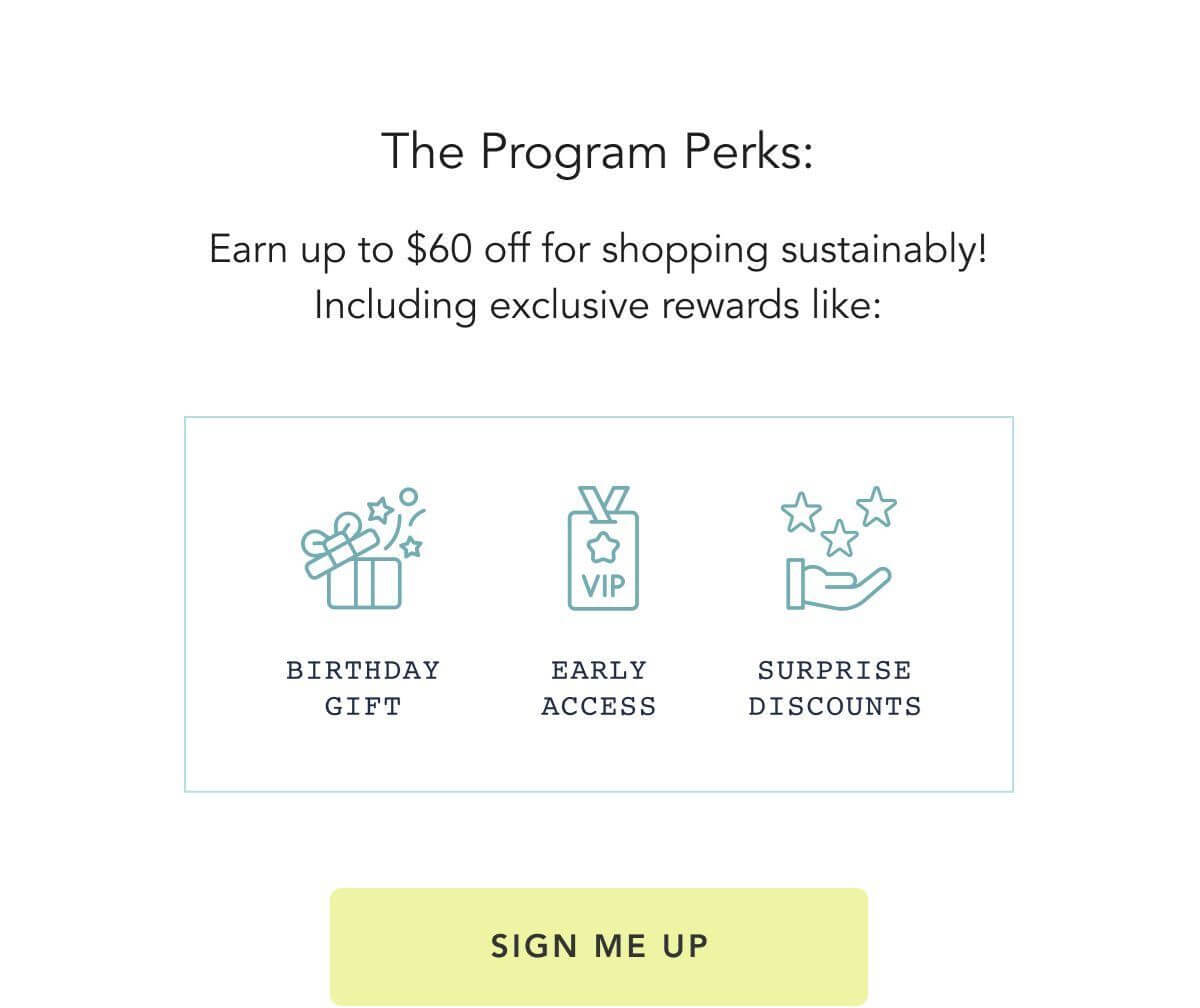Click the confetti circle above the gift box
Screen dimensions: 1200x1008
coord(408,496)
